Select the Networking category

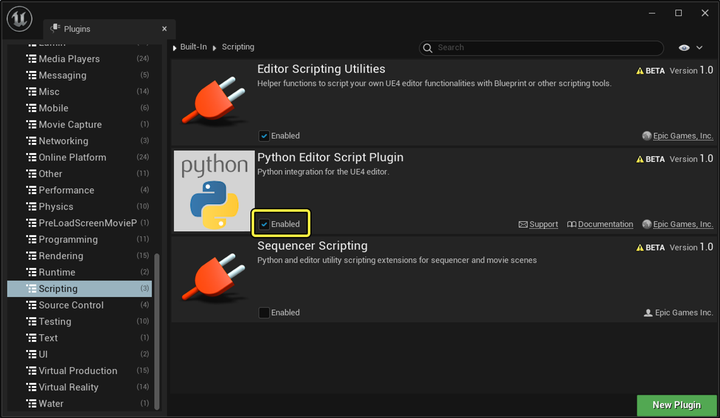point(79,141)
